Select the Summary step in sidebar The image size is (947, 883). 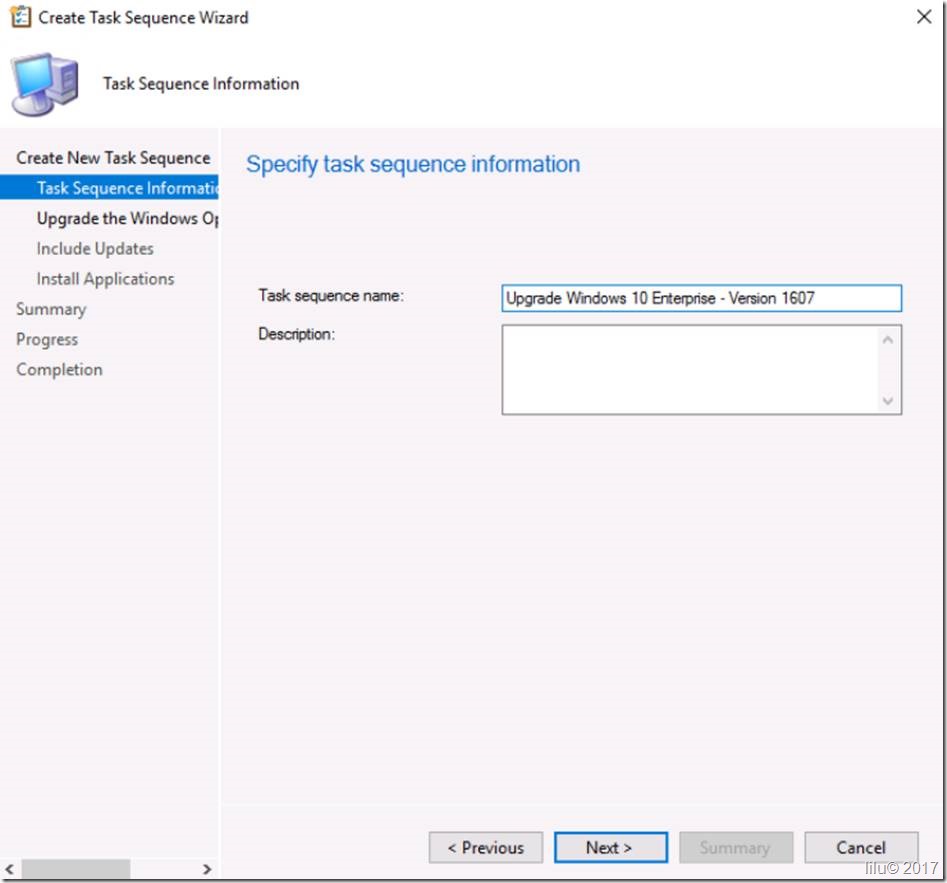pyautogui.click(x=51, y=309)
